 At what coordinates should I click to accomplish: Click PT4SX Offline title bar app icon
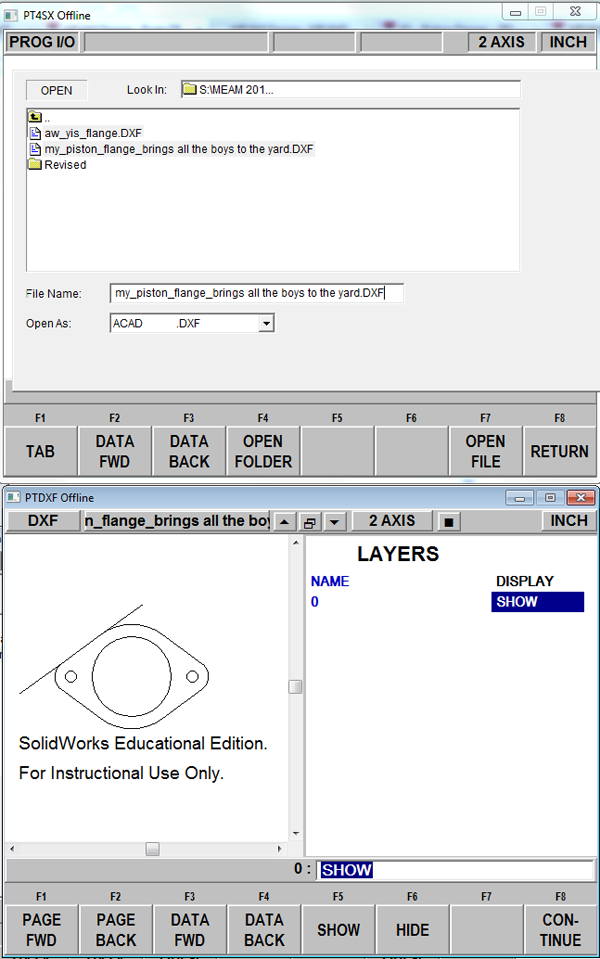point(11,15)
